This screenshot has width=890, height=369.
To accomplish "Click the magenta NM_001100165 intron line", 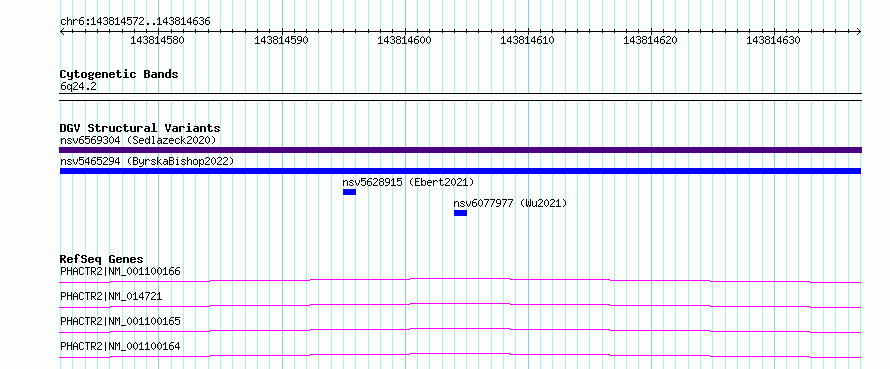I will tap(460, 330).
